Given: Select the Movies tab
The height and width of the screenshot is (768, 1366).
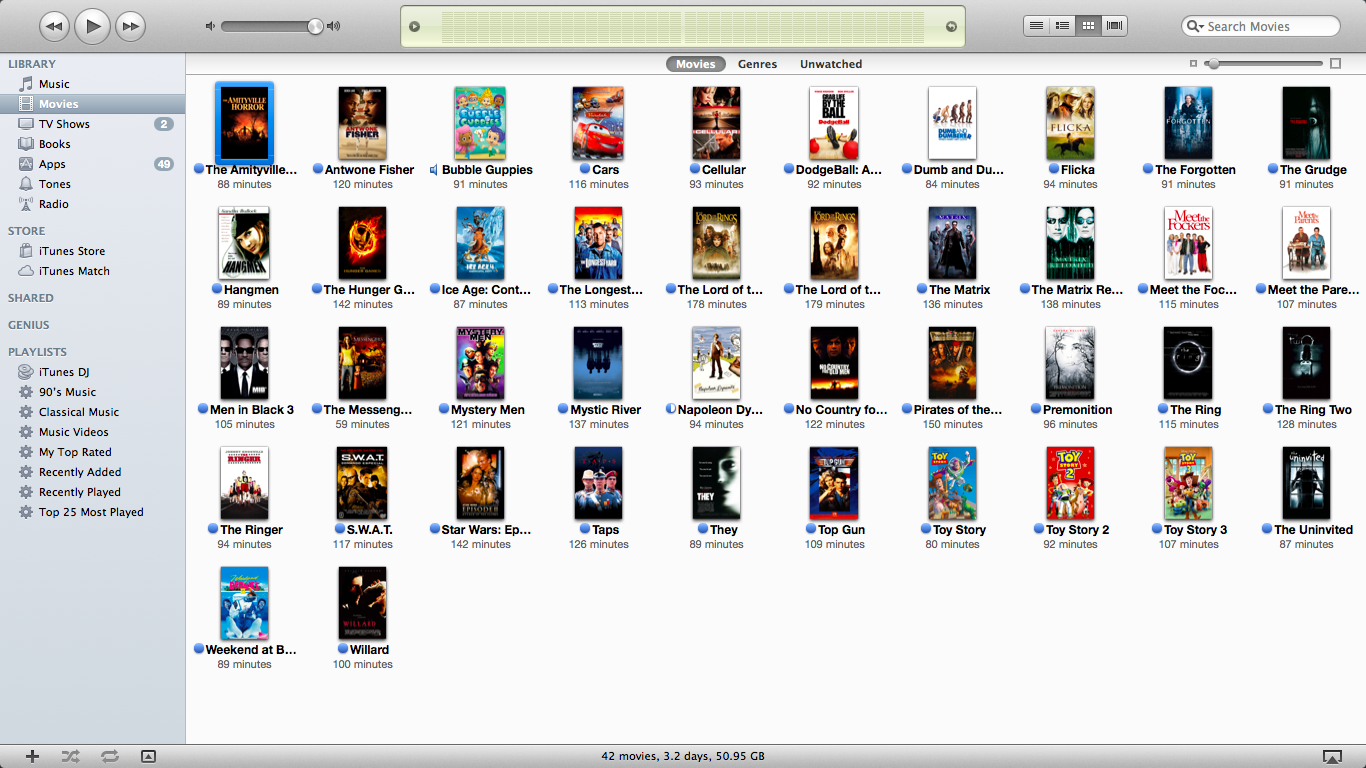Looking at the screenshot, I should (695, 64).
